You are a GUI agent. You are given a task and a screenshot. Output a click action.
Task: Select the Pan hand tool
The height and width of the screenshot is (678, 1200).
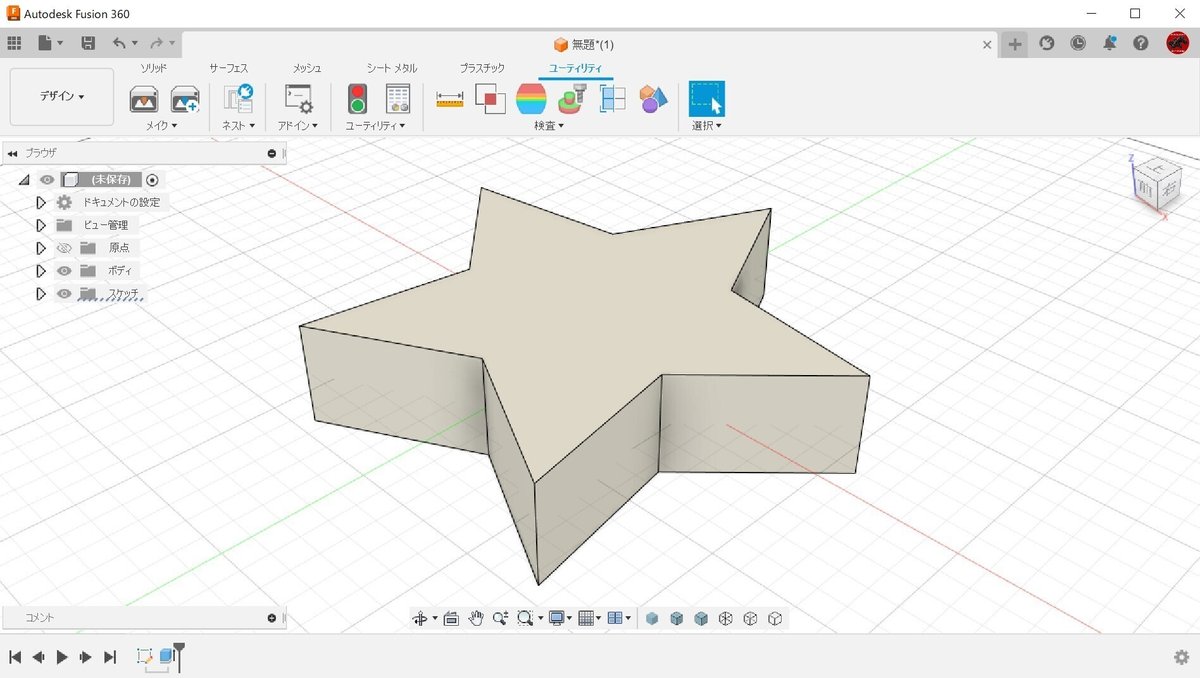pos(476,619)
